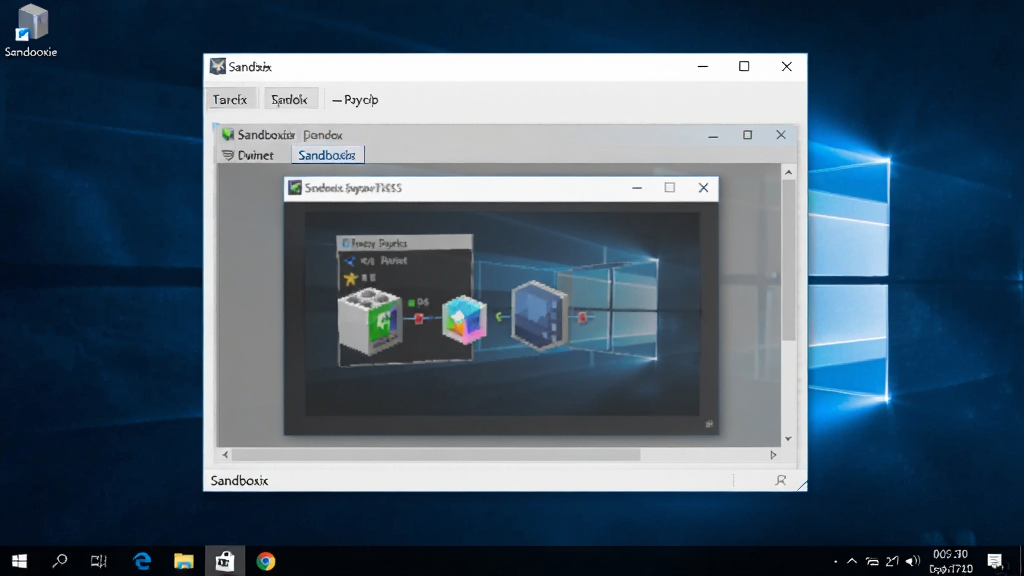Click the blue arrow icon beside Pariet
This screenshot has height=576, width=1024.
tap(350, 261)
